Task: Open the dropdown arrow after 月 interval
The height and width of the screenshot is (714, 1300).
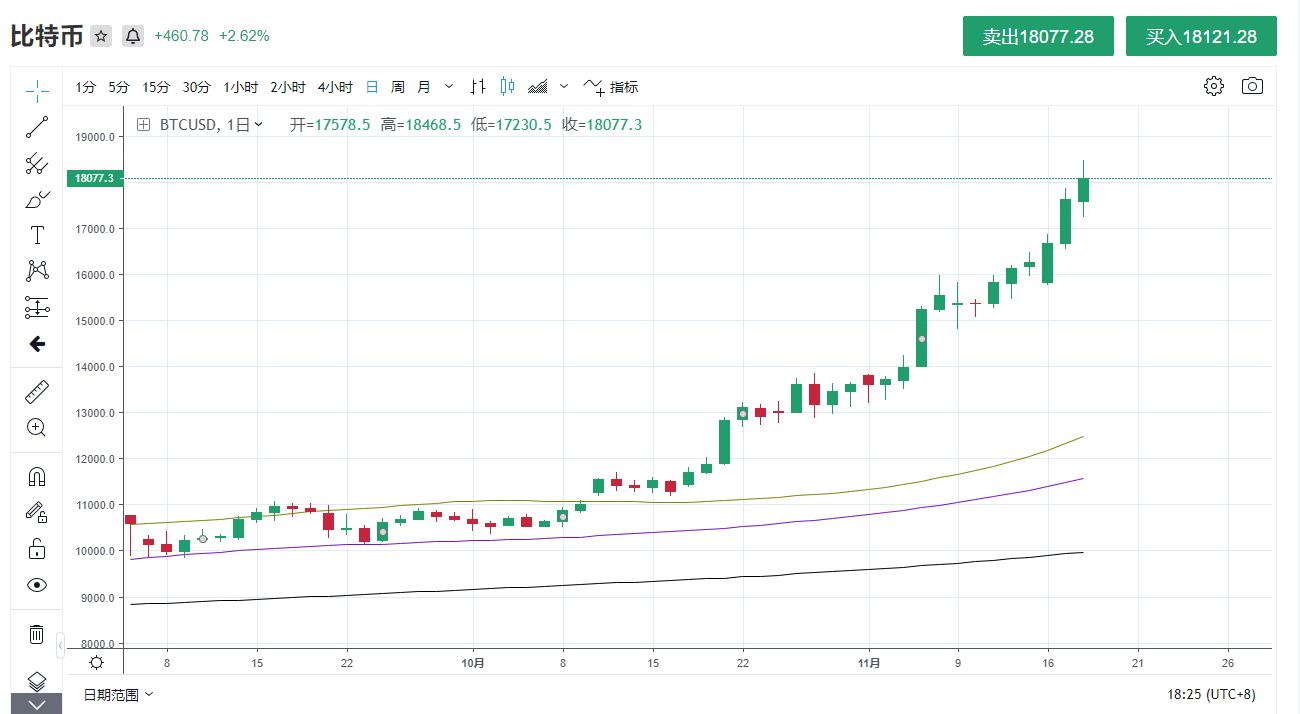Action: click(449, 87)
